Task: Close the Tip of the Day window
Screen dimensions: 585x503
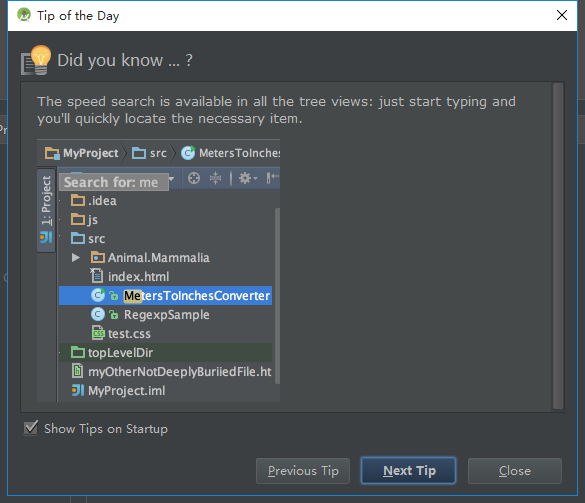Action: tap(561, 15)
